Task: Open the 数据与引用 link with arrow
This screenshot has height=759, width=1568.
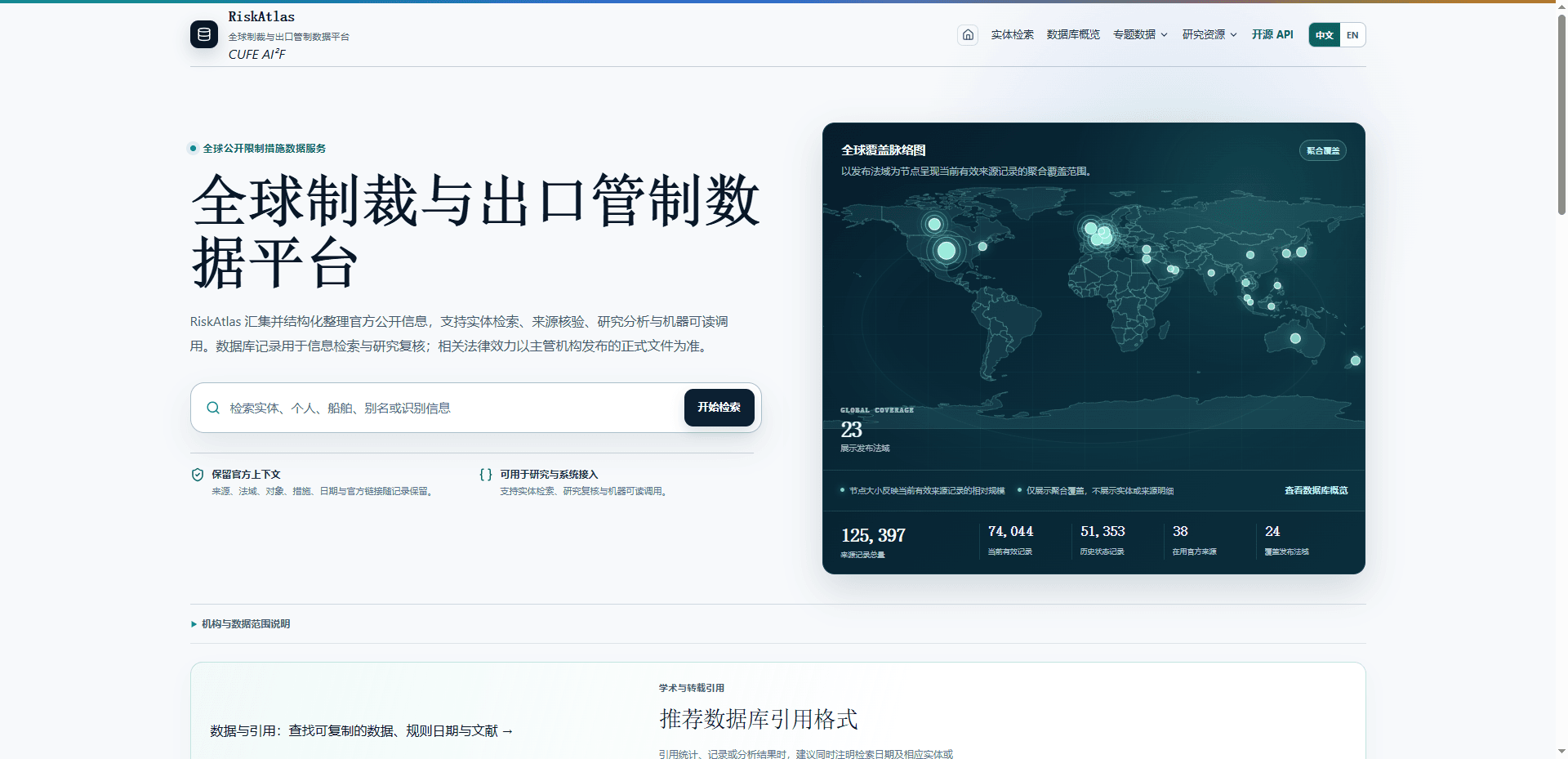Action: point(362,731)
